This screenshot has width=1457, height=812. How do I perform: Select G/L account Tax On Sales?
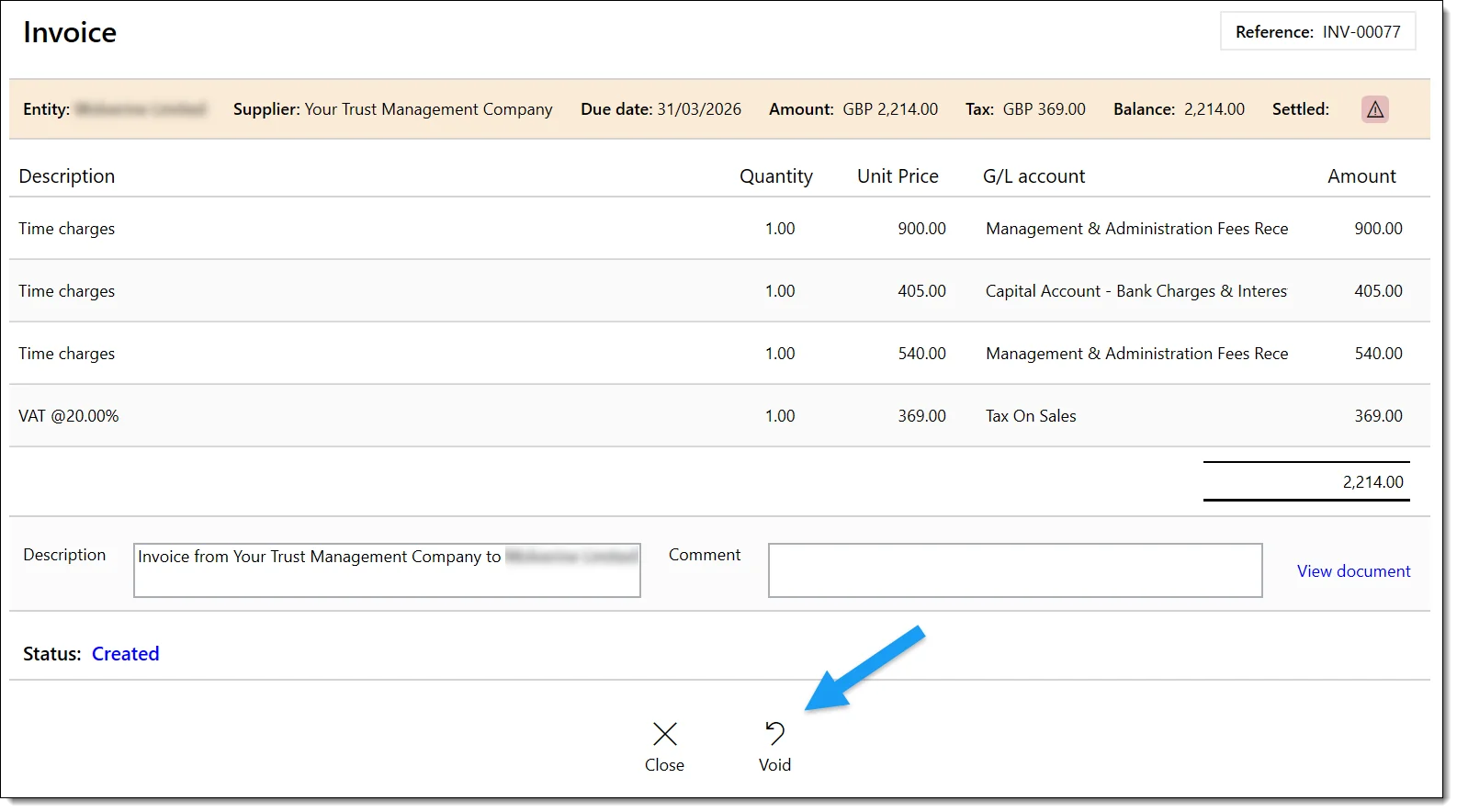pyautogui.click(x=1031, y=415)
